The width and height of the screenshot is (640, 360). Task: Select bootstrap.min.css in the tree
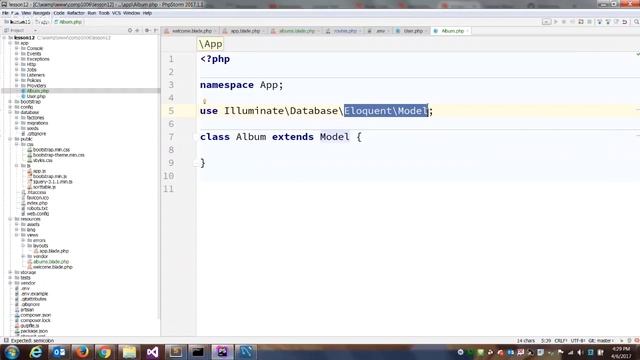click(x=51, y=150)
